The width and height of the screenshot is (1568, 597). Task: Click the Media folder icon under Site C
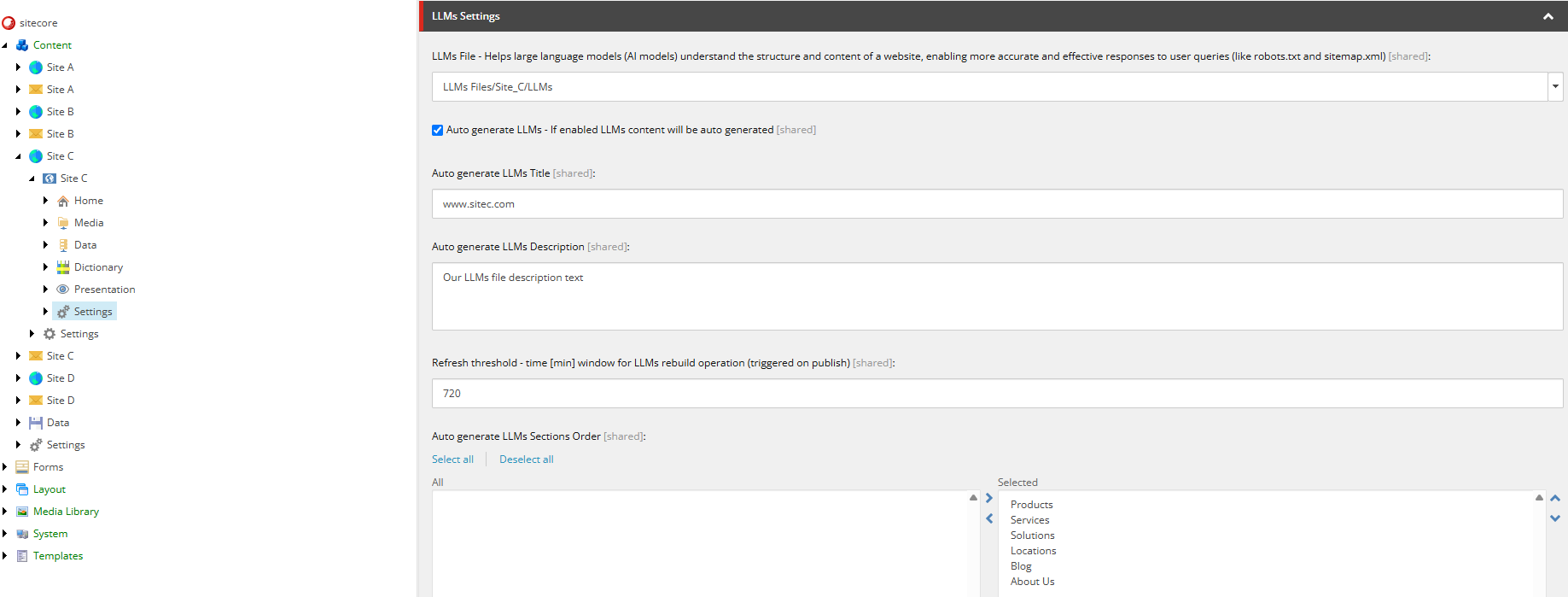[x=63, y=223]
